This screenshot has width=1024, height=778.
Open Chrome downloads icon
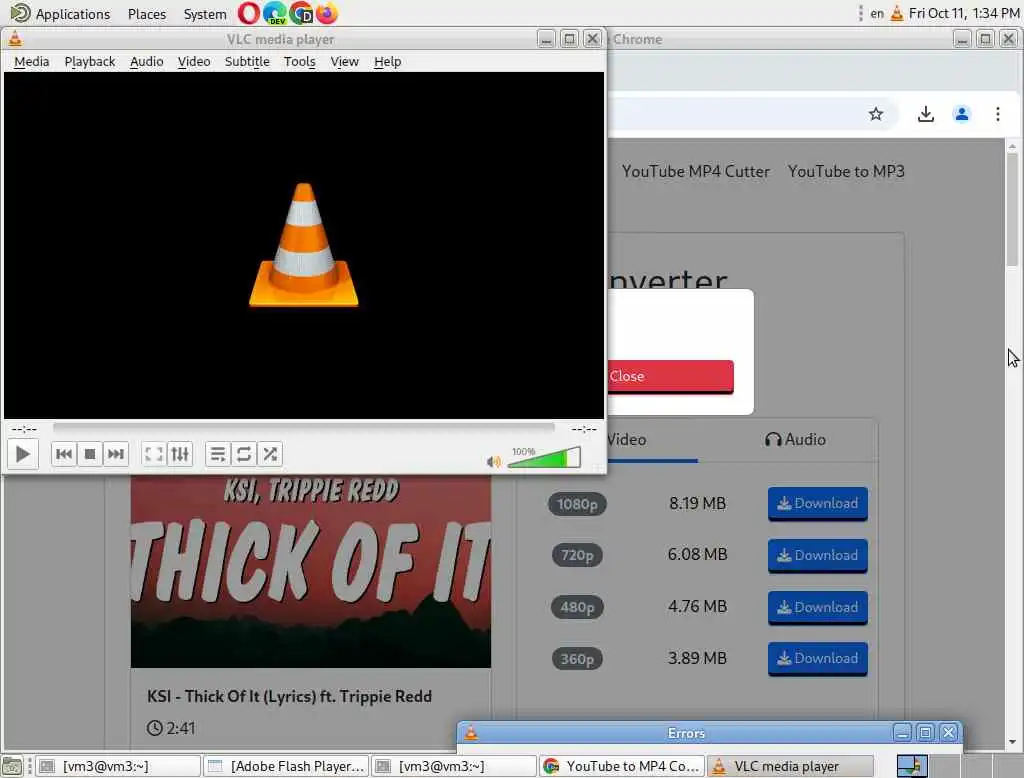925,114
